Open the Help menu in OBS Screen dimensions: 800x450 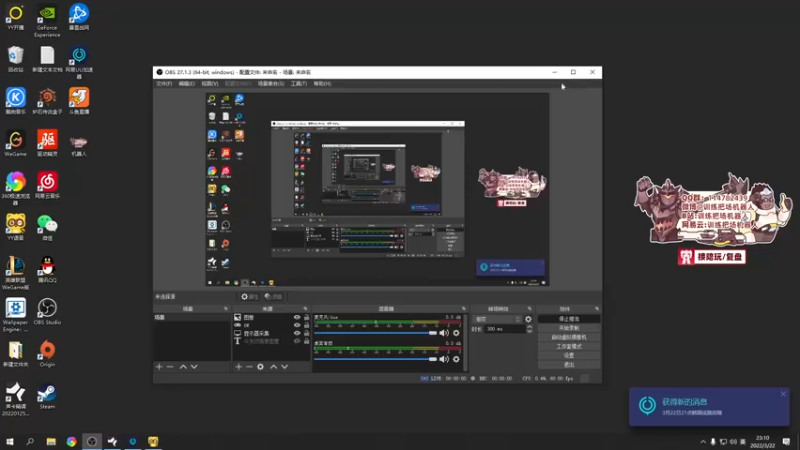(x=322, y=84)
